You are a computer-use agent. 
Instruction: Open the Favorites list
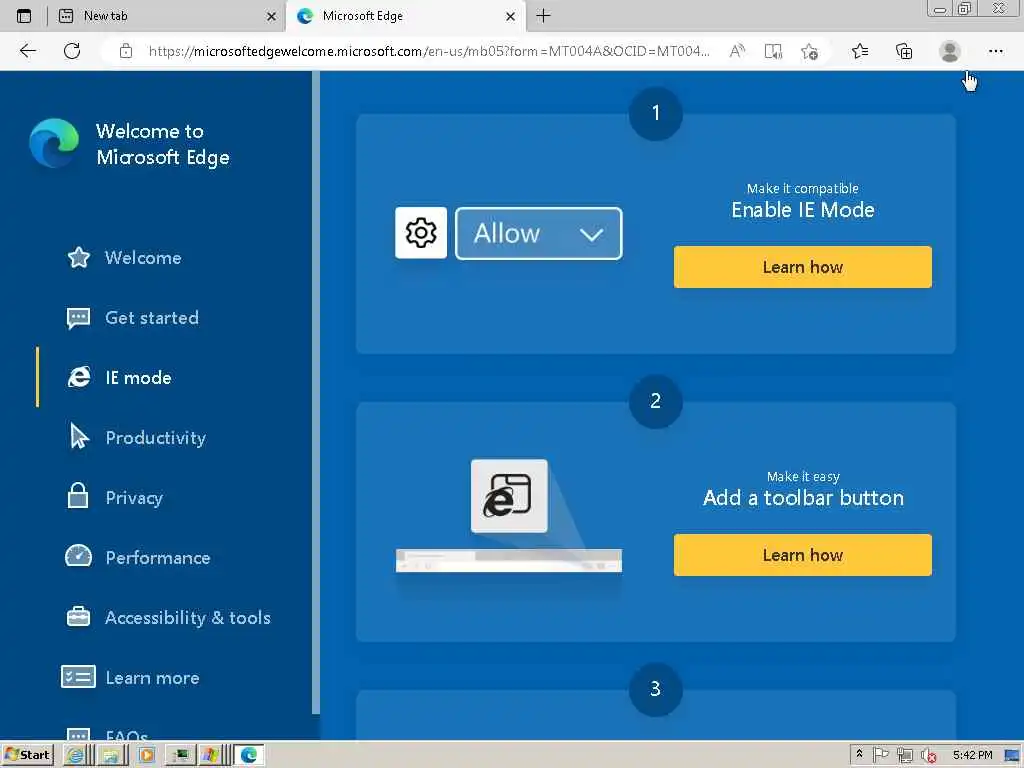coord(860,51)
